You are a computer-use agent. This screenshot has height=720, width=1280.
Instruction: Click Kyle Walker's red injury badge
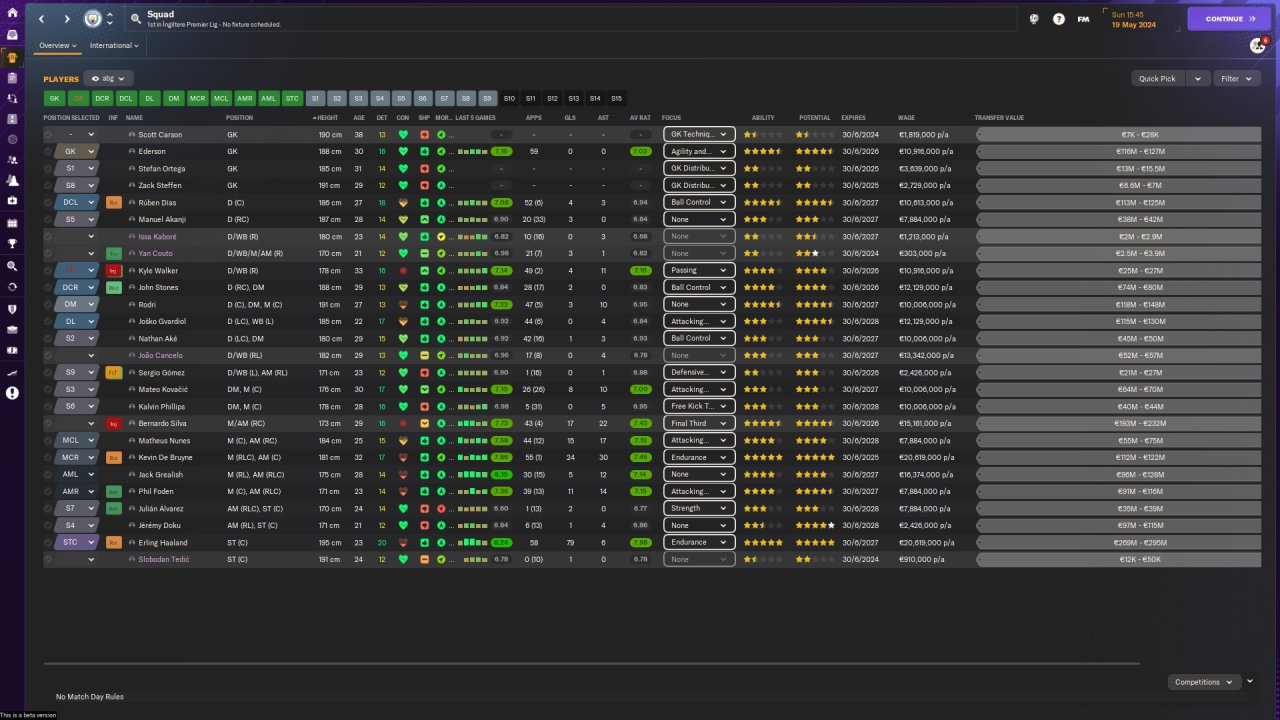coord(113,271)
